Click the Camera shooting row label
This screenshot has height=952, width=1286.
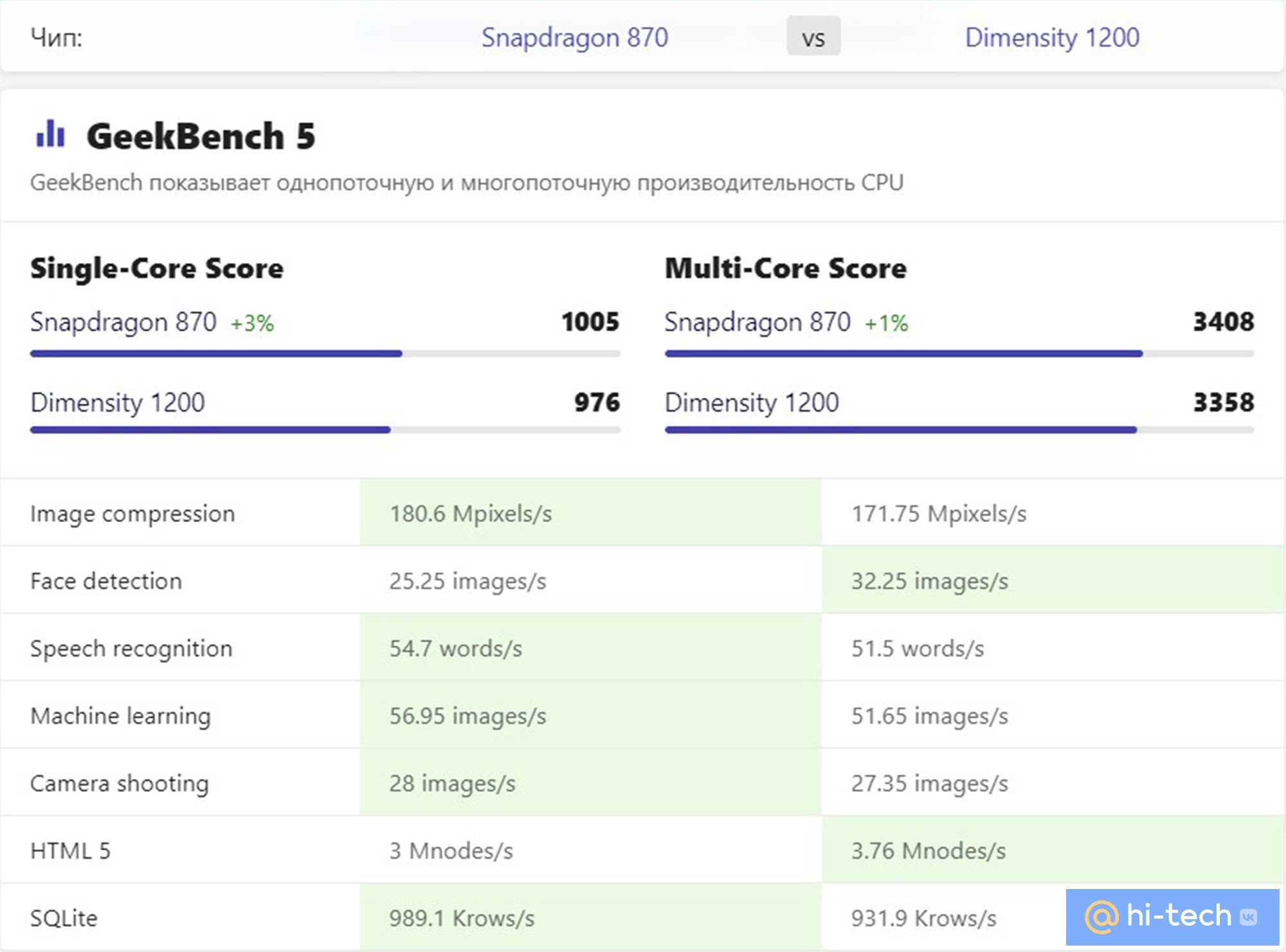(120, 784)
